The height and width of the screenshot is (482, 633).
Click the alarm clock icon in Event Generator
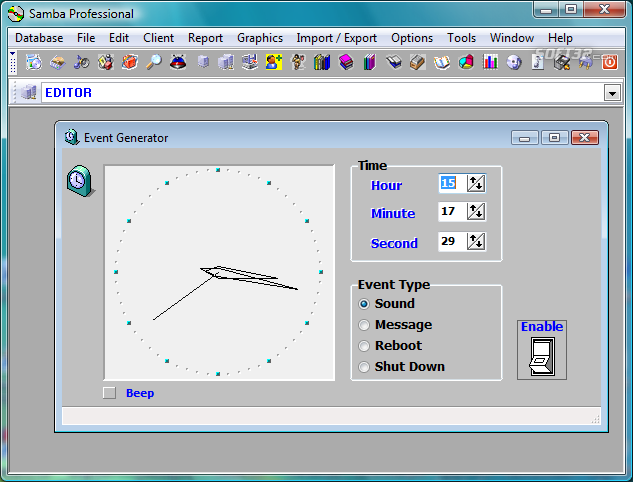(80, 181)
